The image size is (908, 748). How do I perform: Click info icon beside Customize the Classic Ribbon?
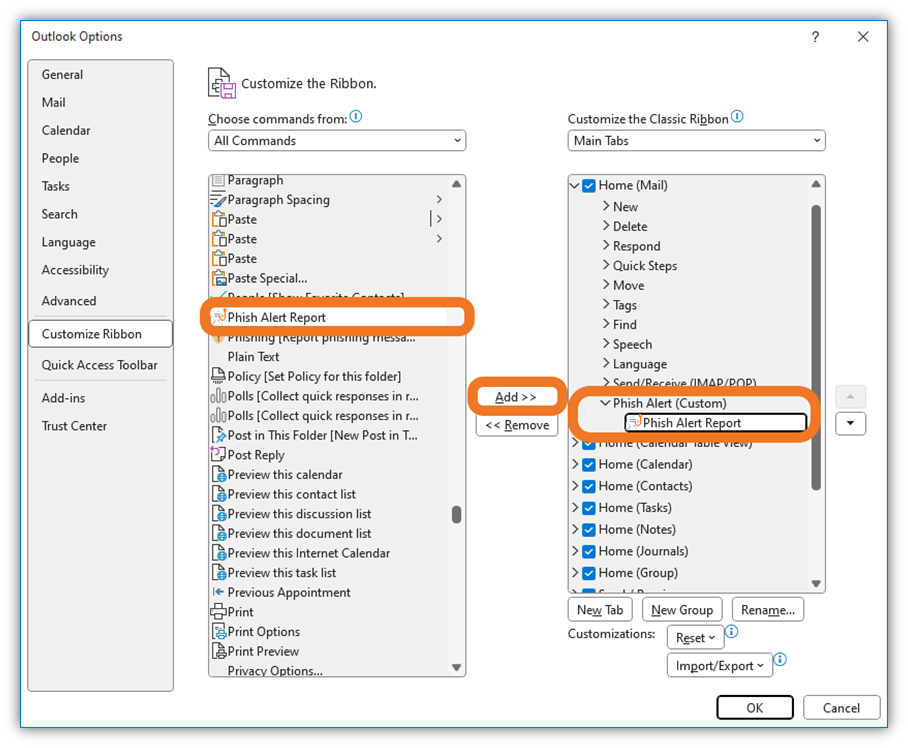click(737, 116)
